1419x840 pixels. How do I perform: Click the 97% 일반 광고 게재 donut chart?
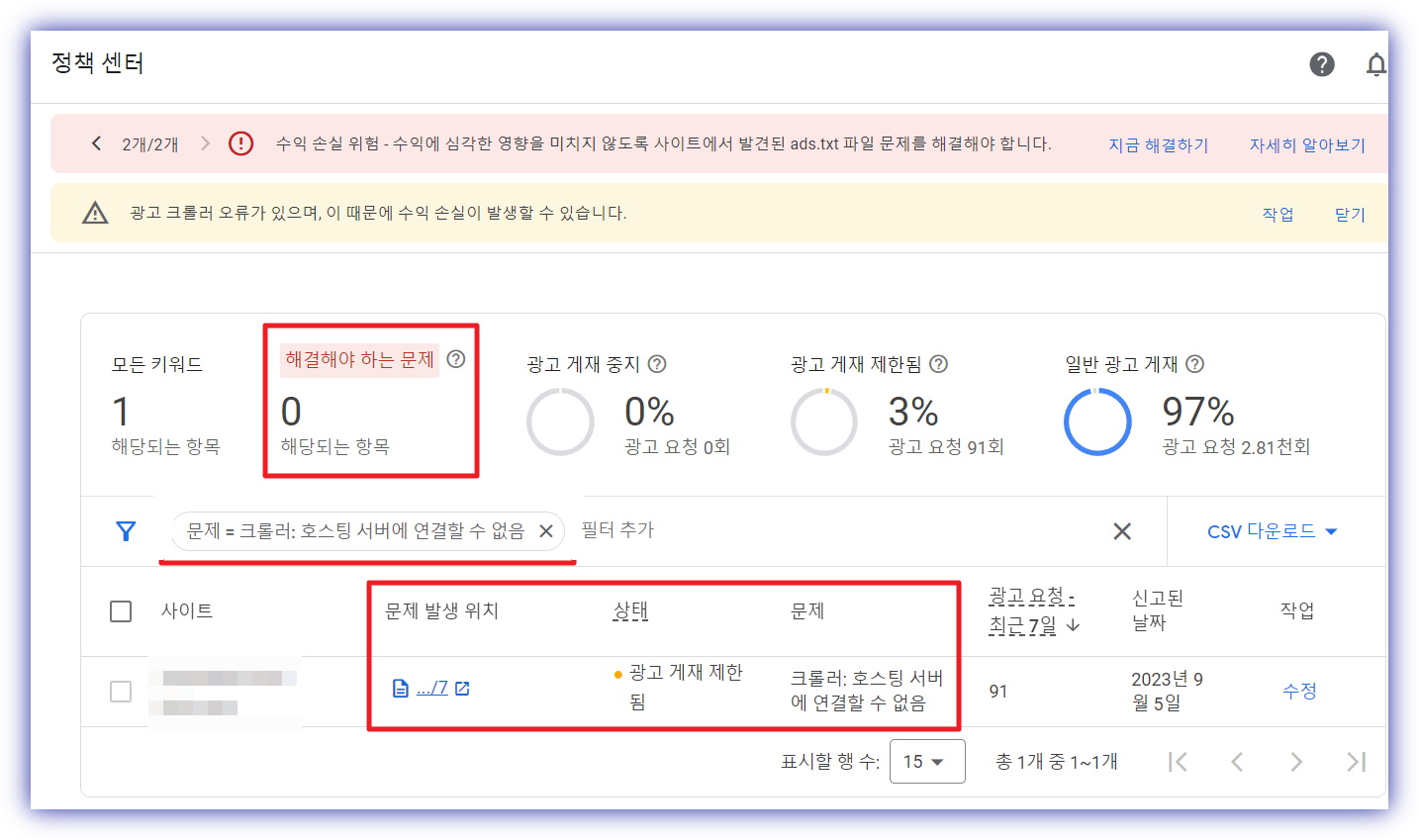(1098, 420)
